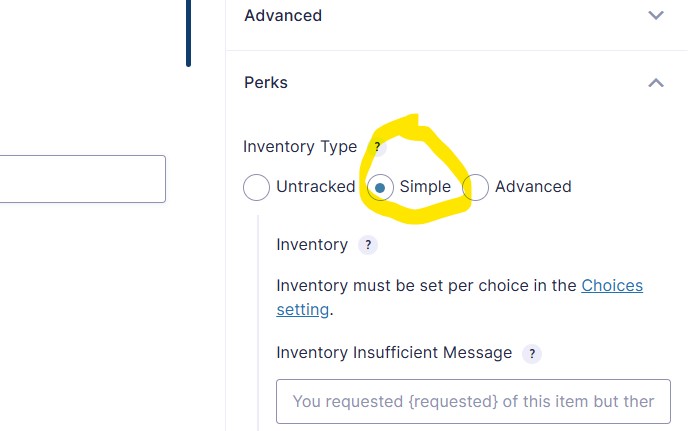Open the Choices setting link
688x431 pixels.
click(459, 298)
